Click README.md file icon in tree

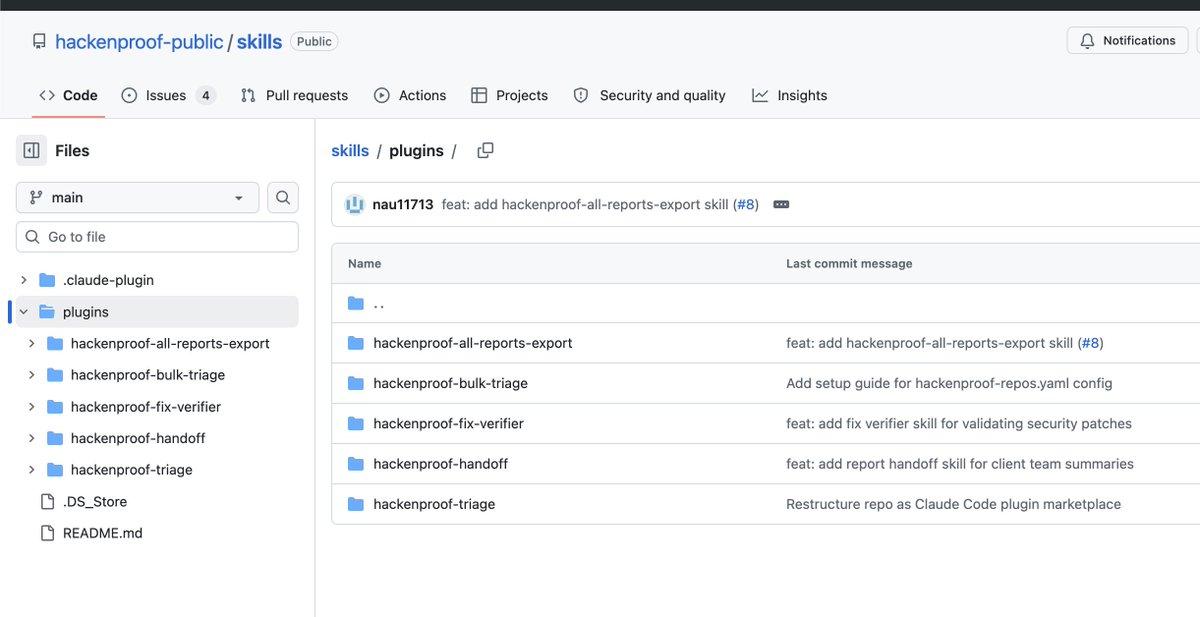pos(47,533)
